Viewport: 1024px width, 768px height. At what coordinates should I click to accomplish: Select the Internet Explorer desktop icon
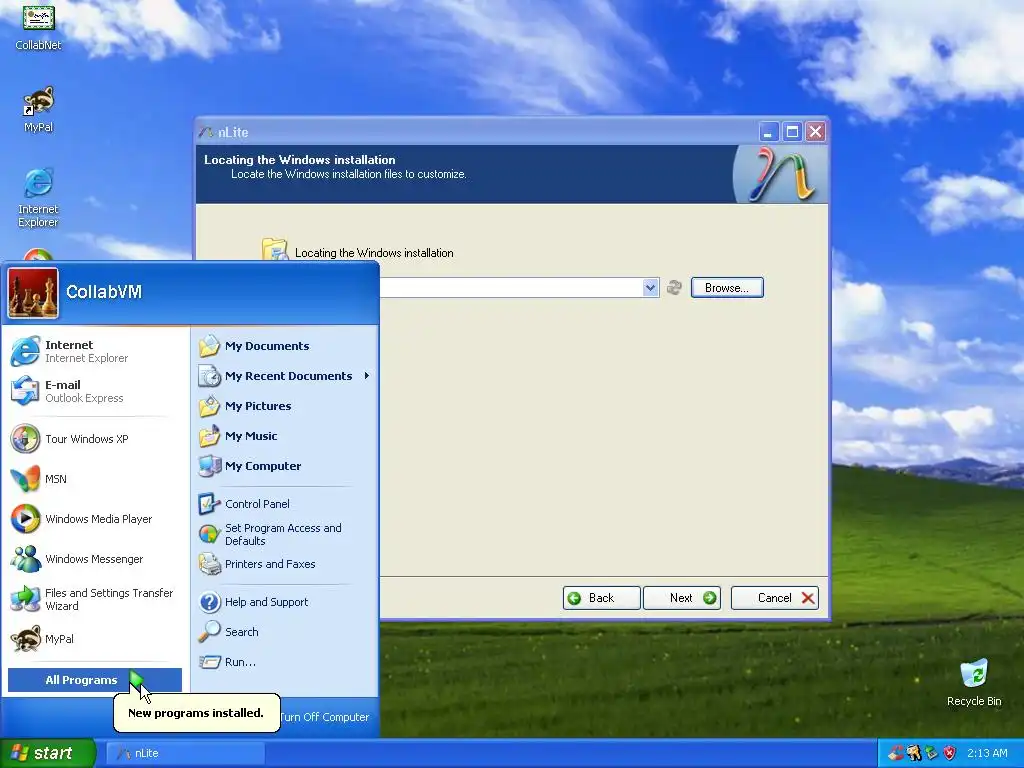point(39,197)
